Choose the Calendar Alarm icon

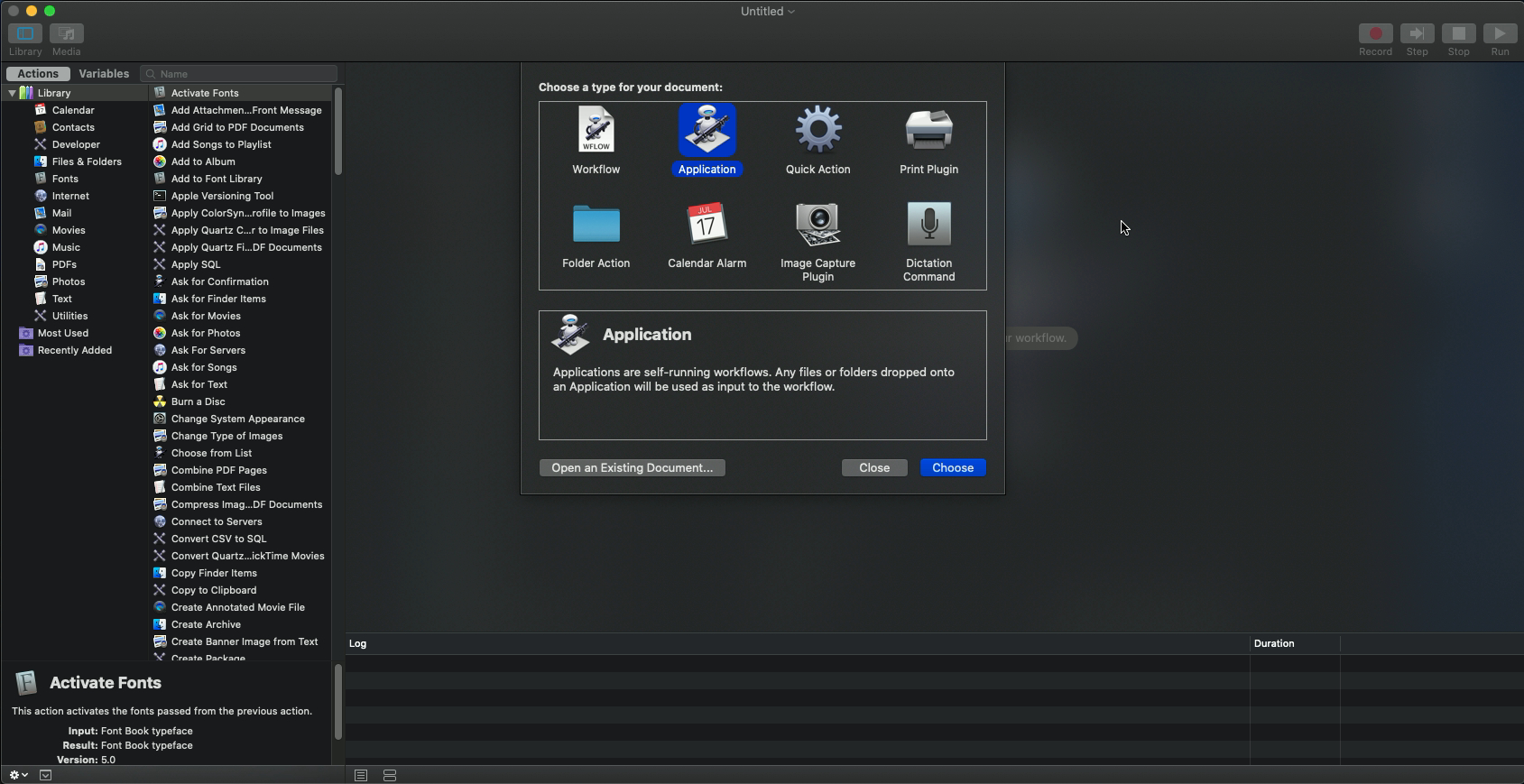point(707,224)
